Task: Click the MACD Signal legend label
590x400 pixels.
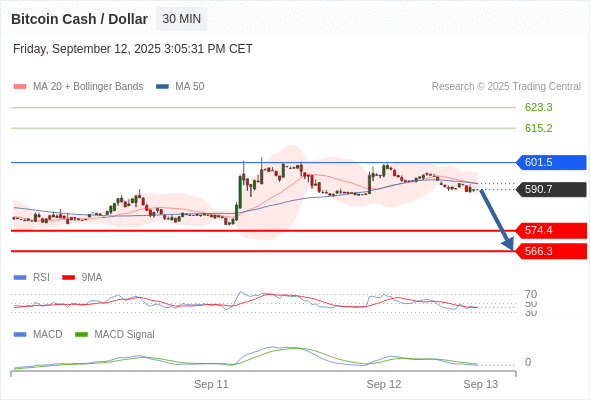Action: 124,334
